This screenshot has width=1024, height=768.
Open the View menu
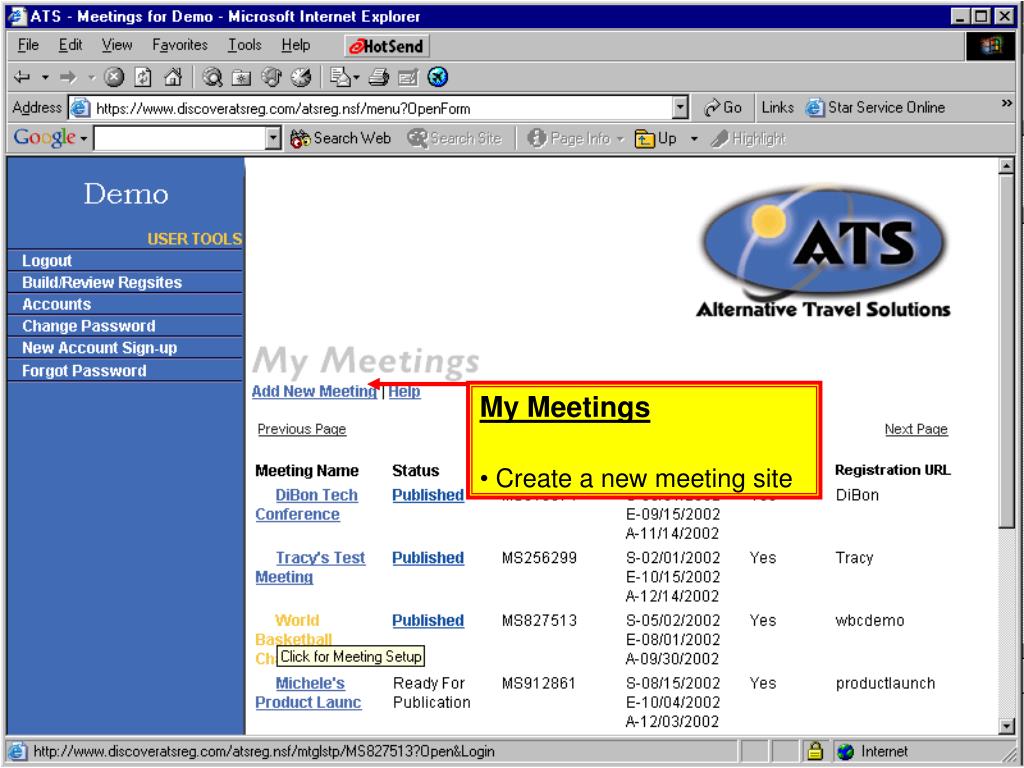point(117,45)
